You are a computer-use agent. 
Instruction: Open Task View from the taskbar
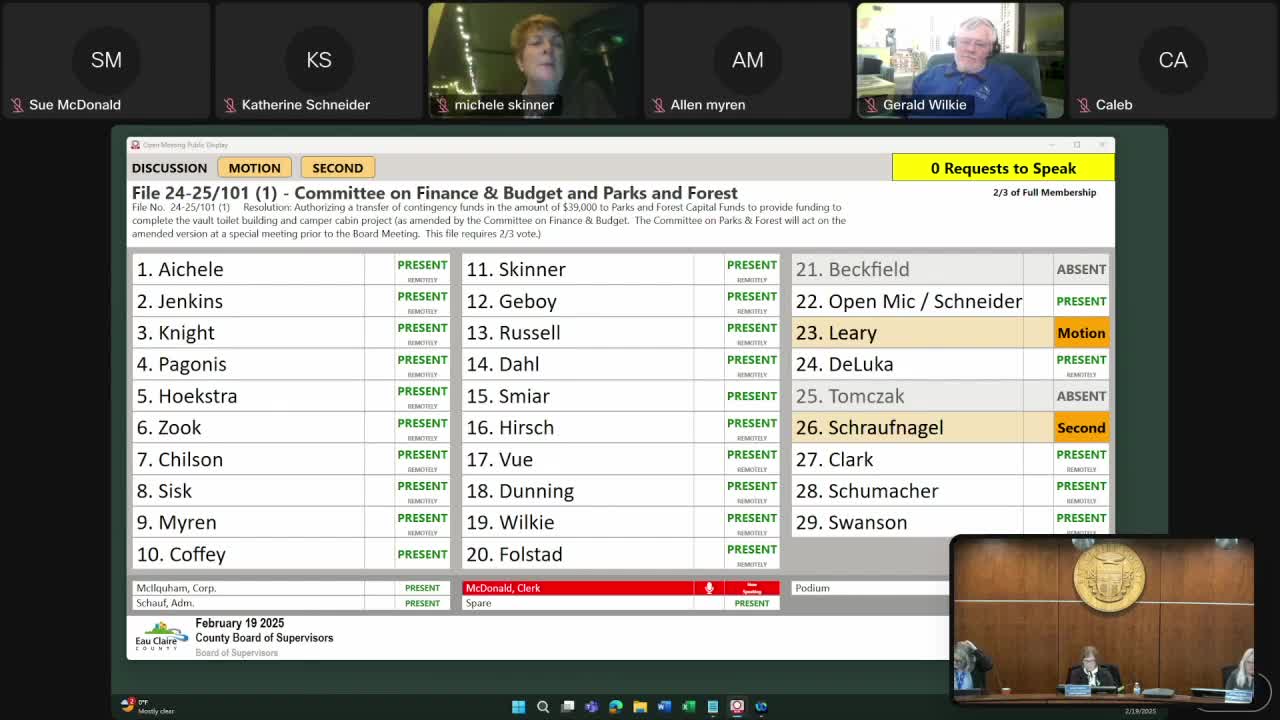point(567,706)
